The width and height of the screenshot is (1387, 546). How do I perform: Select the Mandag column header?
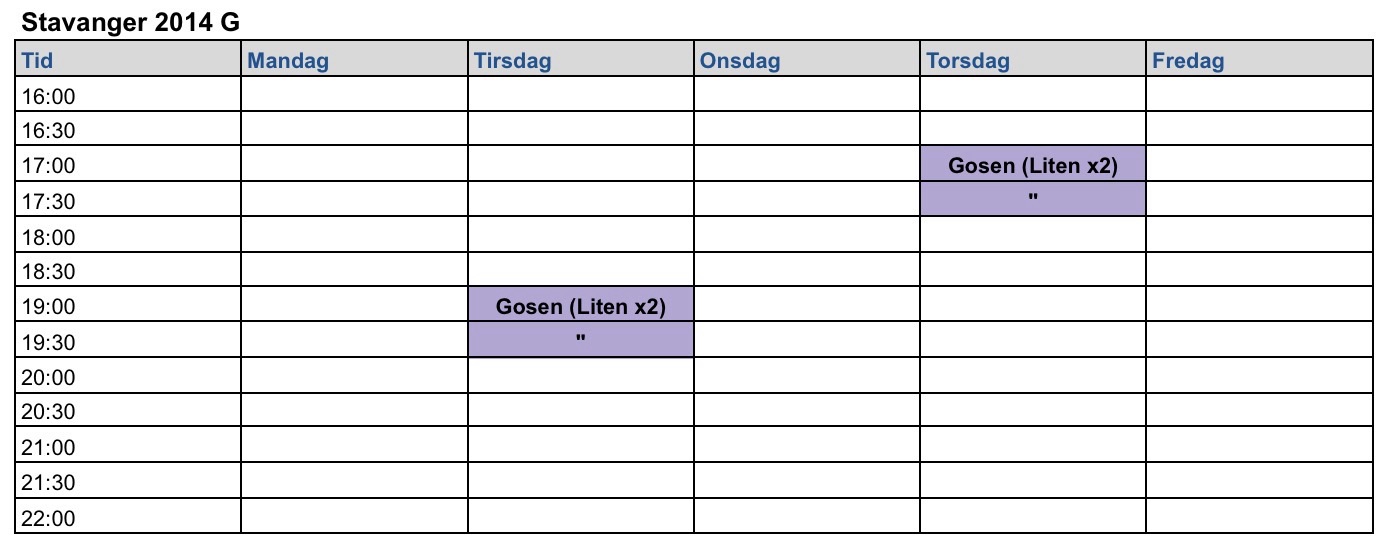(x=288, y=61)
